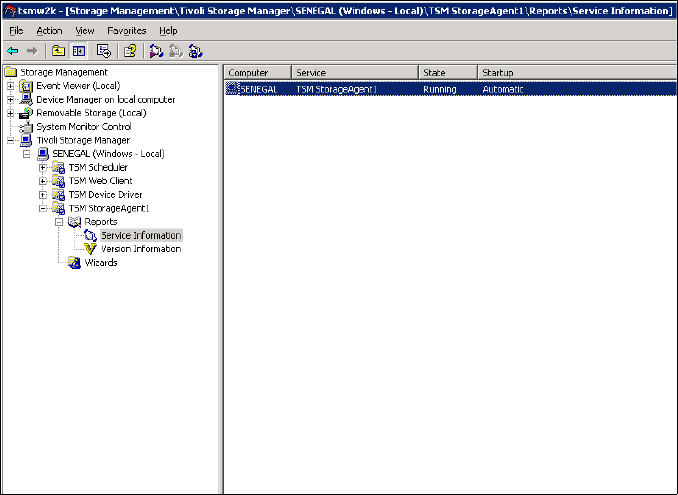Open the View menu
The height and width of the screenshot is (495, 678).
click(85, 31)
